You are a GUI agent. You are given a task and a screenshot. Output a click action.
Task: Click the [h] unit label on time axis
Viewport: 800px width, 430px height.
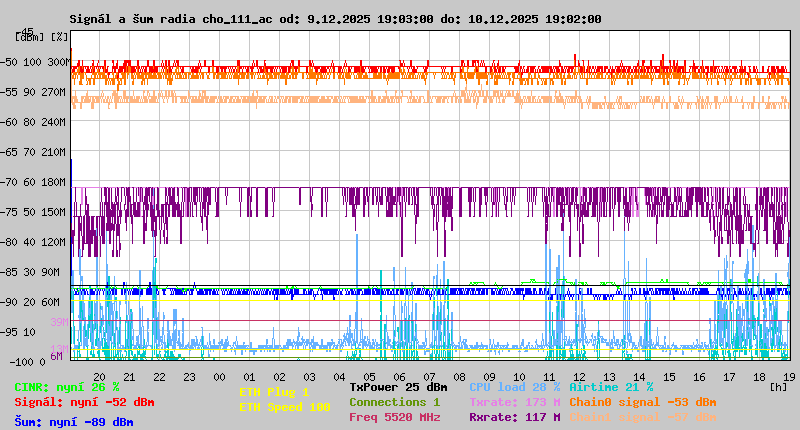[778, 386]
